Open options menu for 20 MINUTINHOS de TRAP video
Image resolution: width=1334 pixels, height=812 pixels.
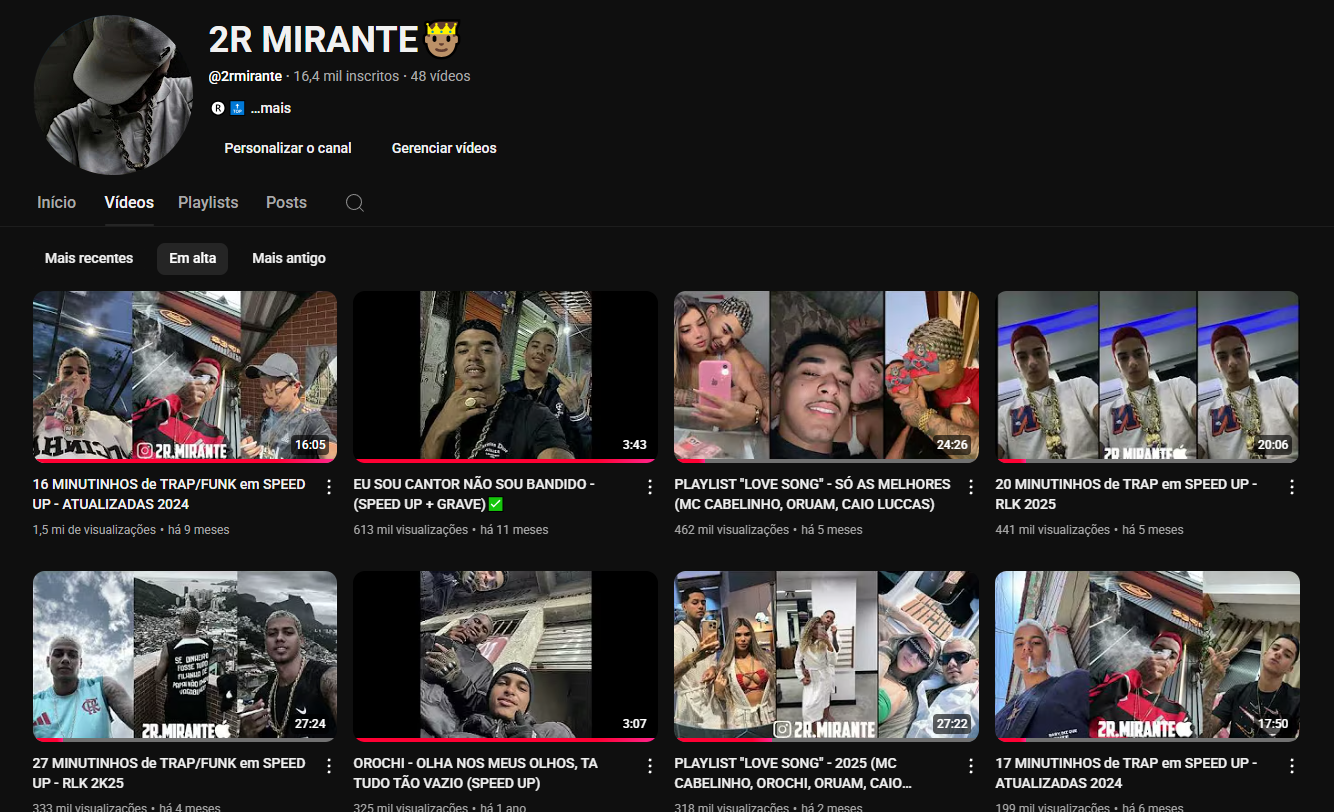pyautogui.click(x=1291, y=487)
